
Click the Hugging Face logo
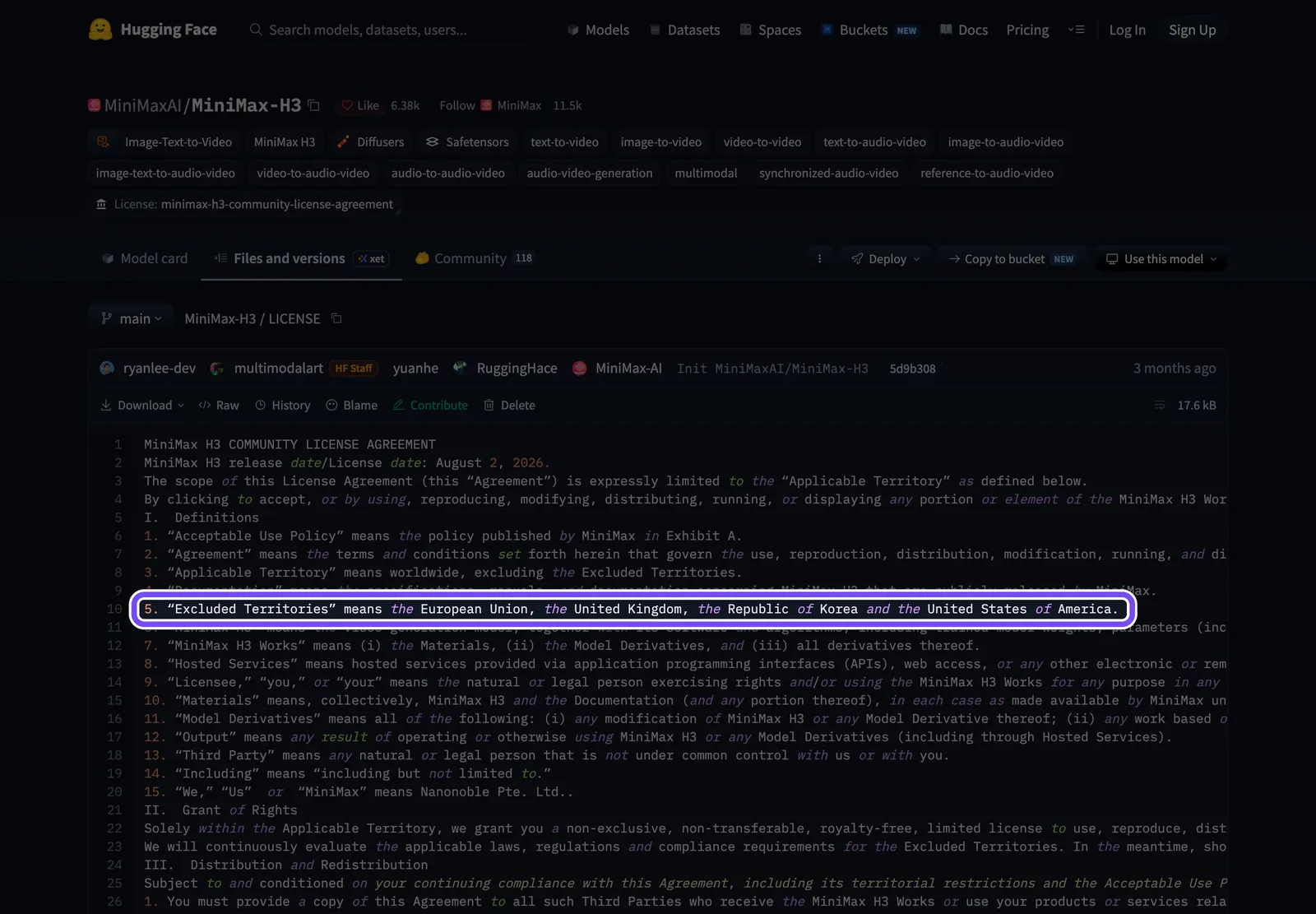(x=153, y=30)
